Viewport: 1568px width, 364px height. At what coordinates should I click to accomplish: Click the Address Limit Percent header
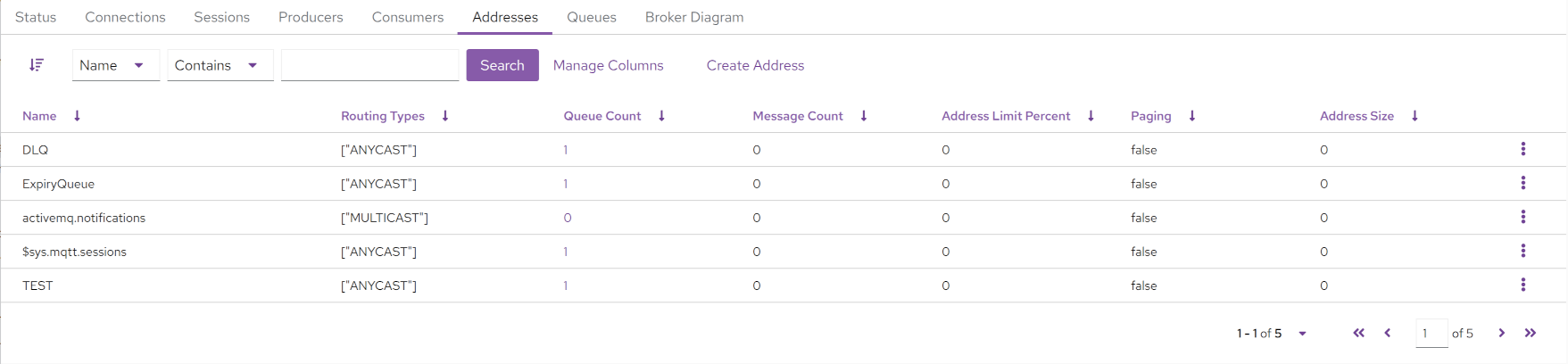click(1006, 116)
